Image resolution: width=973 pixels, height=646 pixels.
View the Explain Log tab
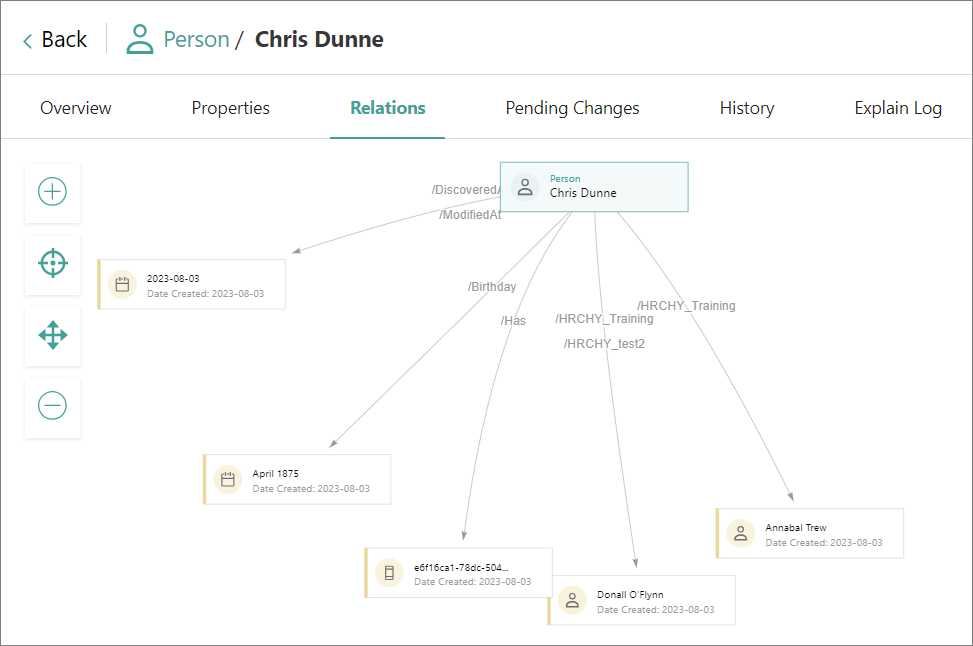point(897,108)
